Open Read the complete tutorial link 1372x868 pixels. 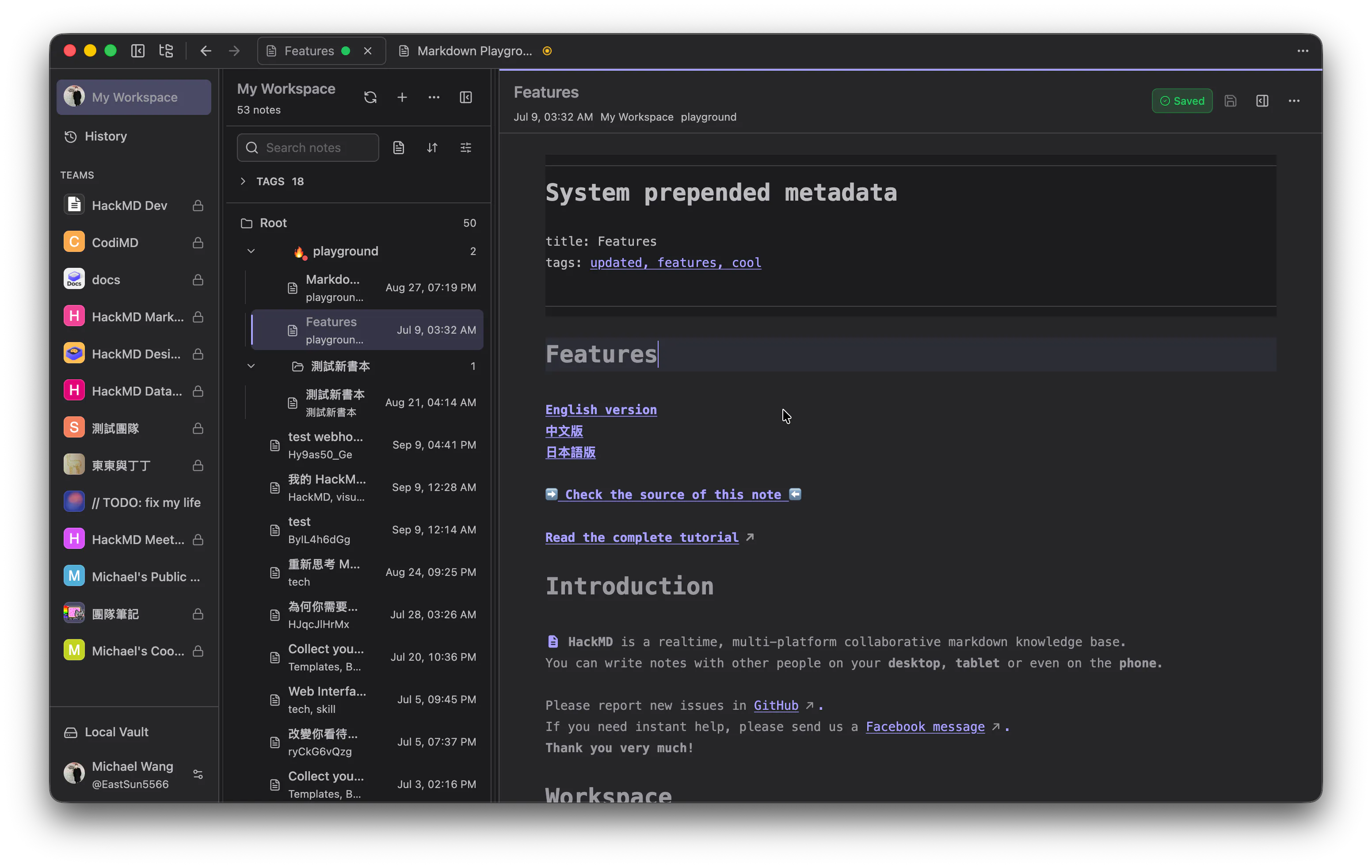641,537
